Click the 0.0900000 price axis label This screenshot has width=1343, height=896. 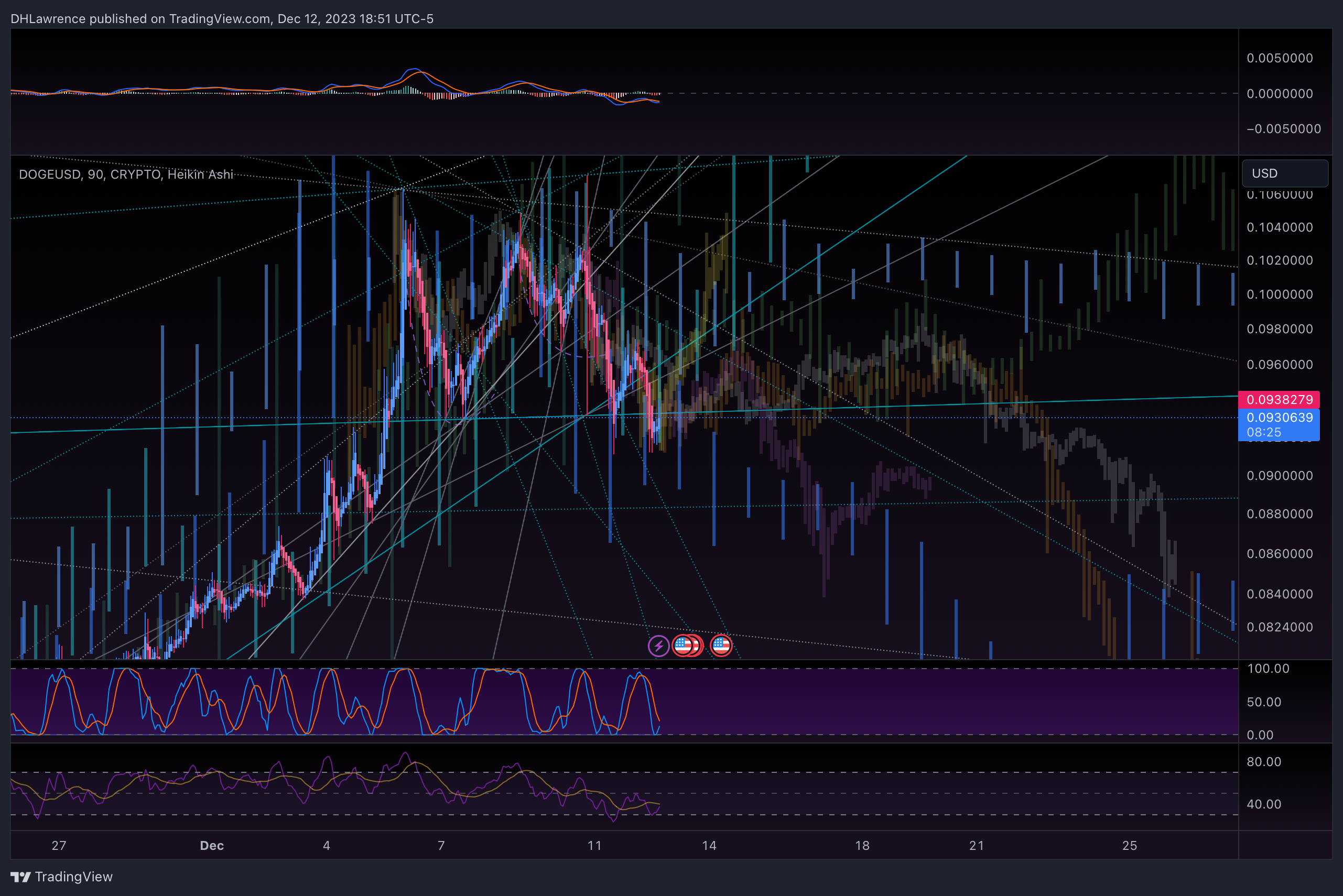pyautogui.click(x=1280, y=476)
